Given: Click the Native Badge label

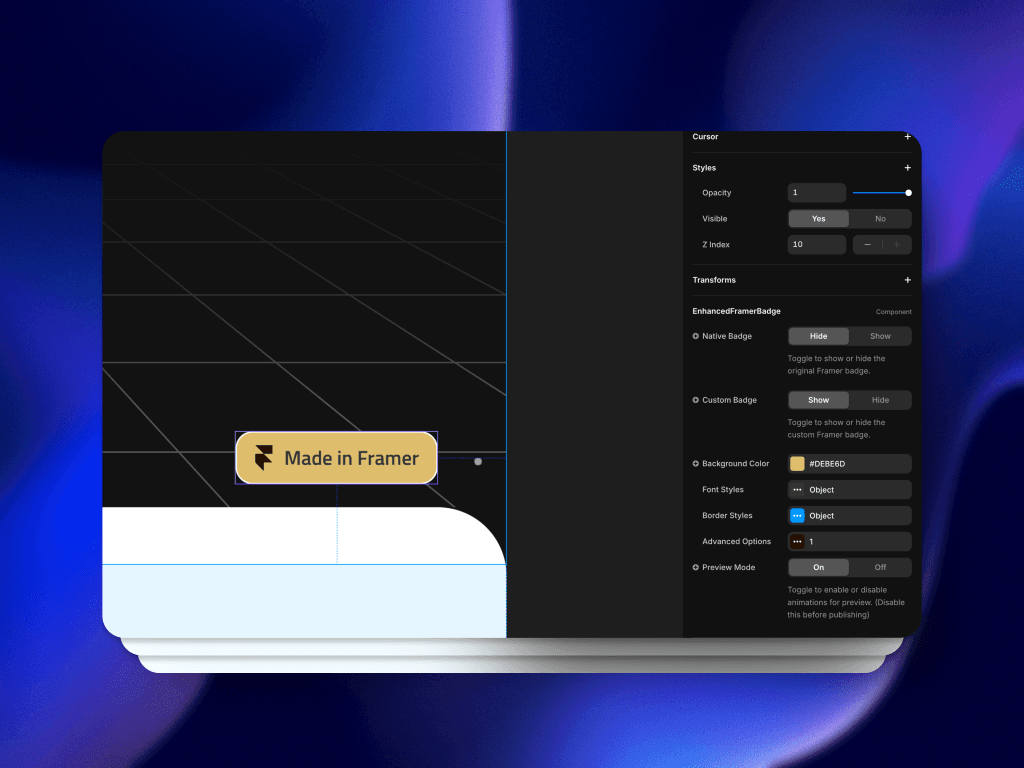Looking at the screenshot, I should [727, 336].
